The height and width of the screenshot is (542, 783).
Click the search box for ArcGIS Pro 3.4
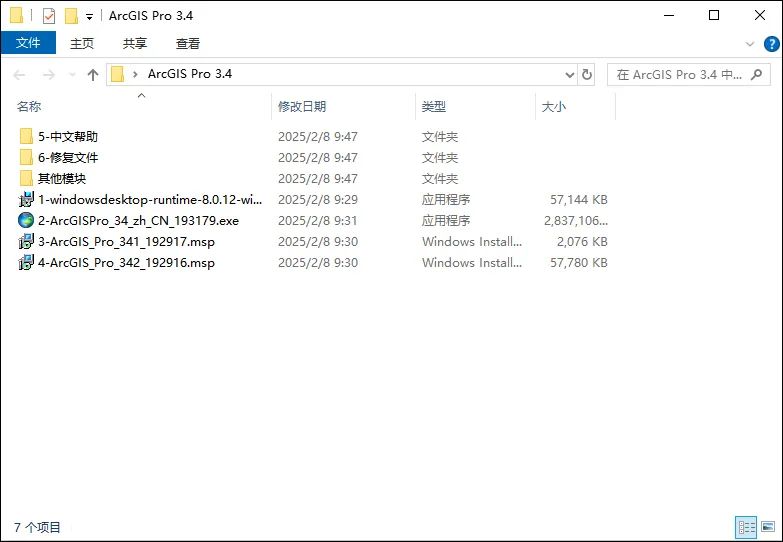pos(689,75)
